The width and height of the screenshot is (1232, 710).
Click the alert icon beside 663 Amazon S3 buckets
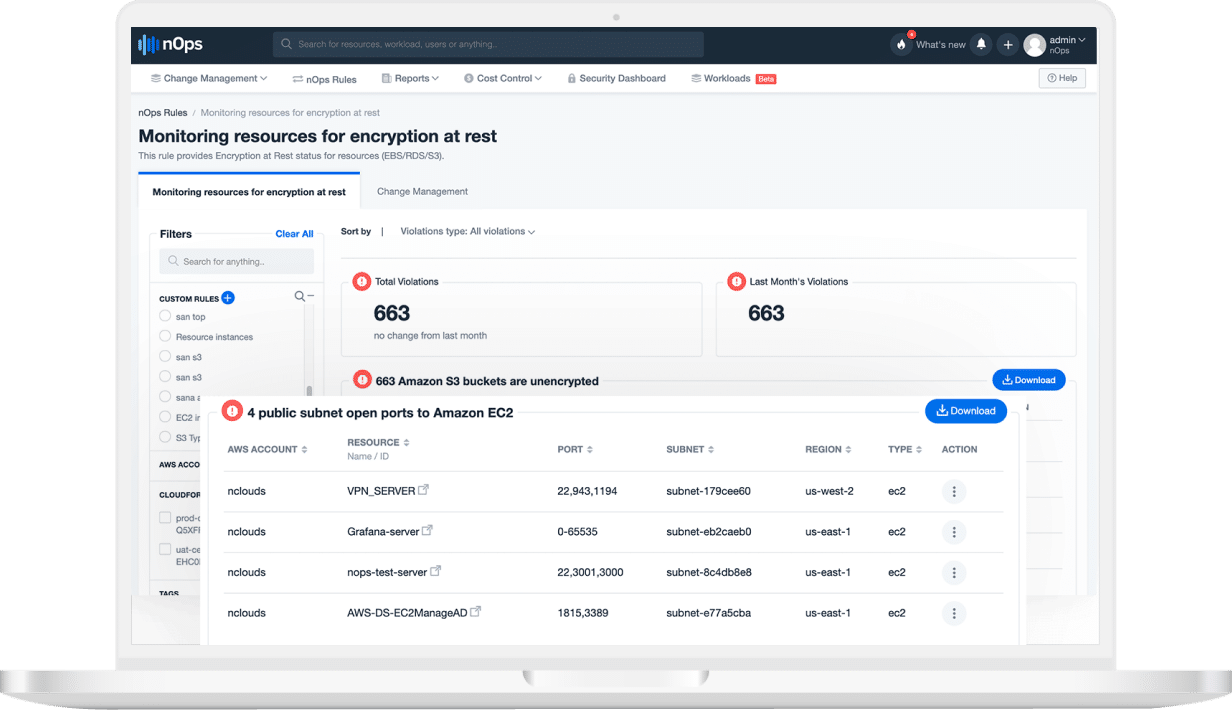363,381
